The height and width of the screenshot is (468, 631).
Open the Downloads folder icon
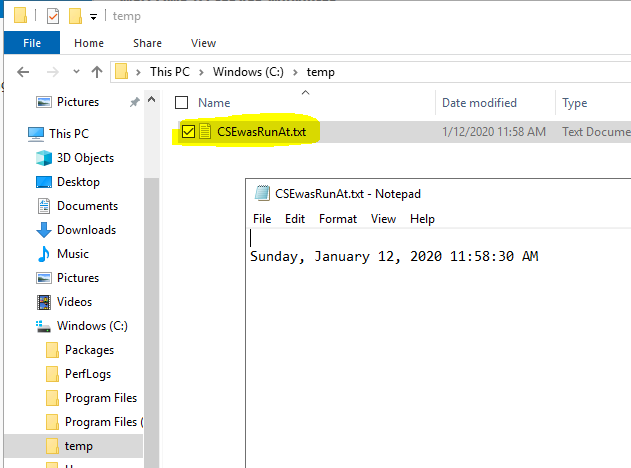[x=44, y=230]
